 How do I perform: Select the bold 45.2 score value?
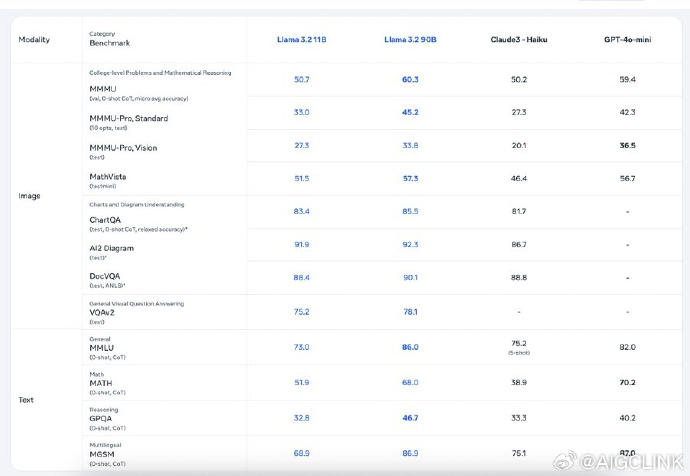click(410, 112)
